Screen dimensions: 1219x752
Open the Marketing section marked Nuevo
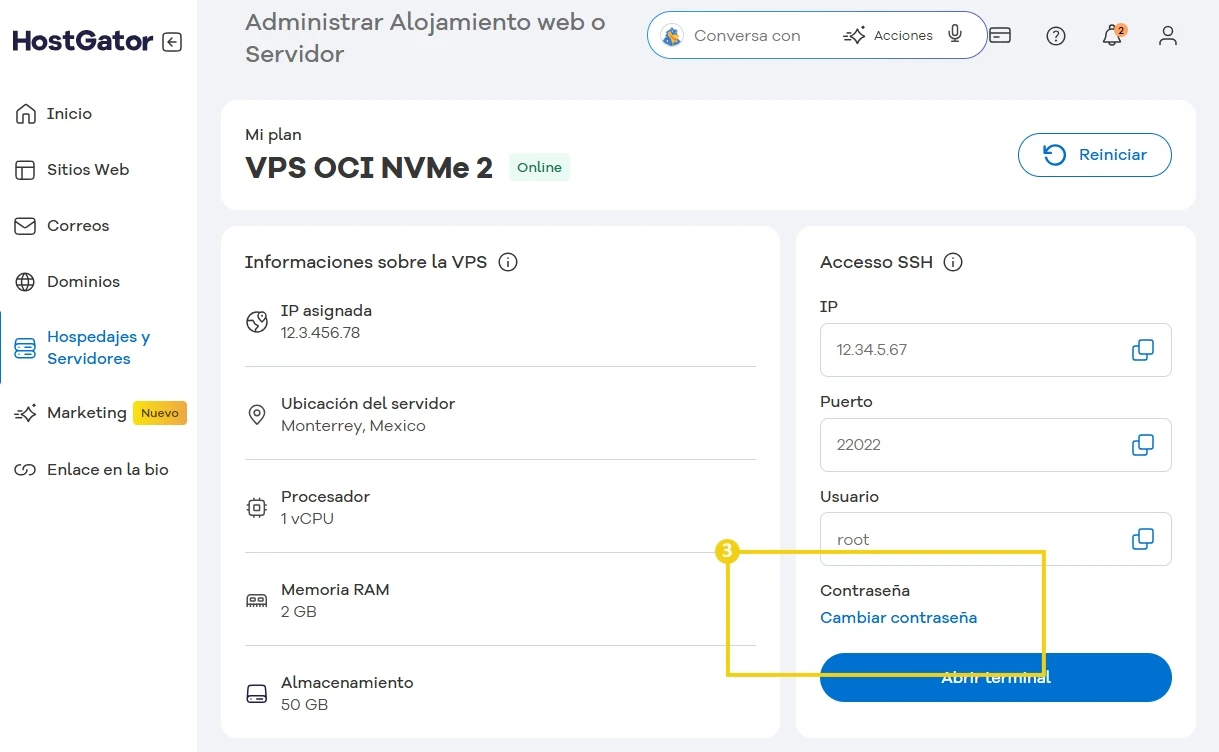point(85,412)
